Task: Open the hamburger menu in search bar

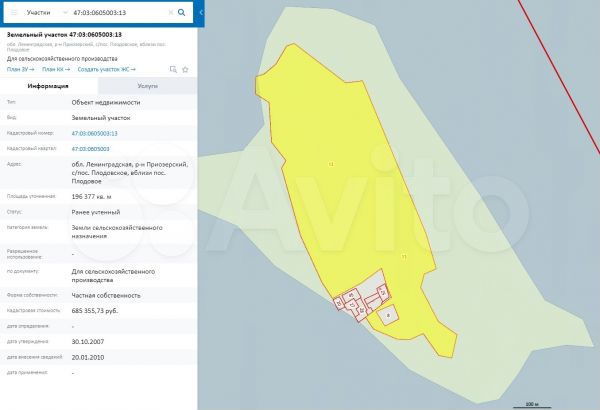Action: [13, 14]
